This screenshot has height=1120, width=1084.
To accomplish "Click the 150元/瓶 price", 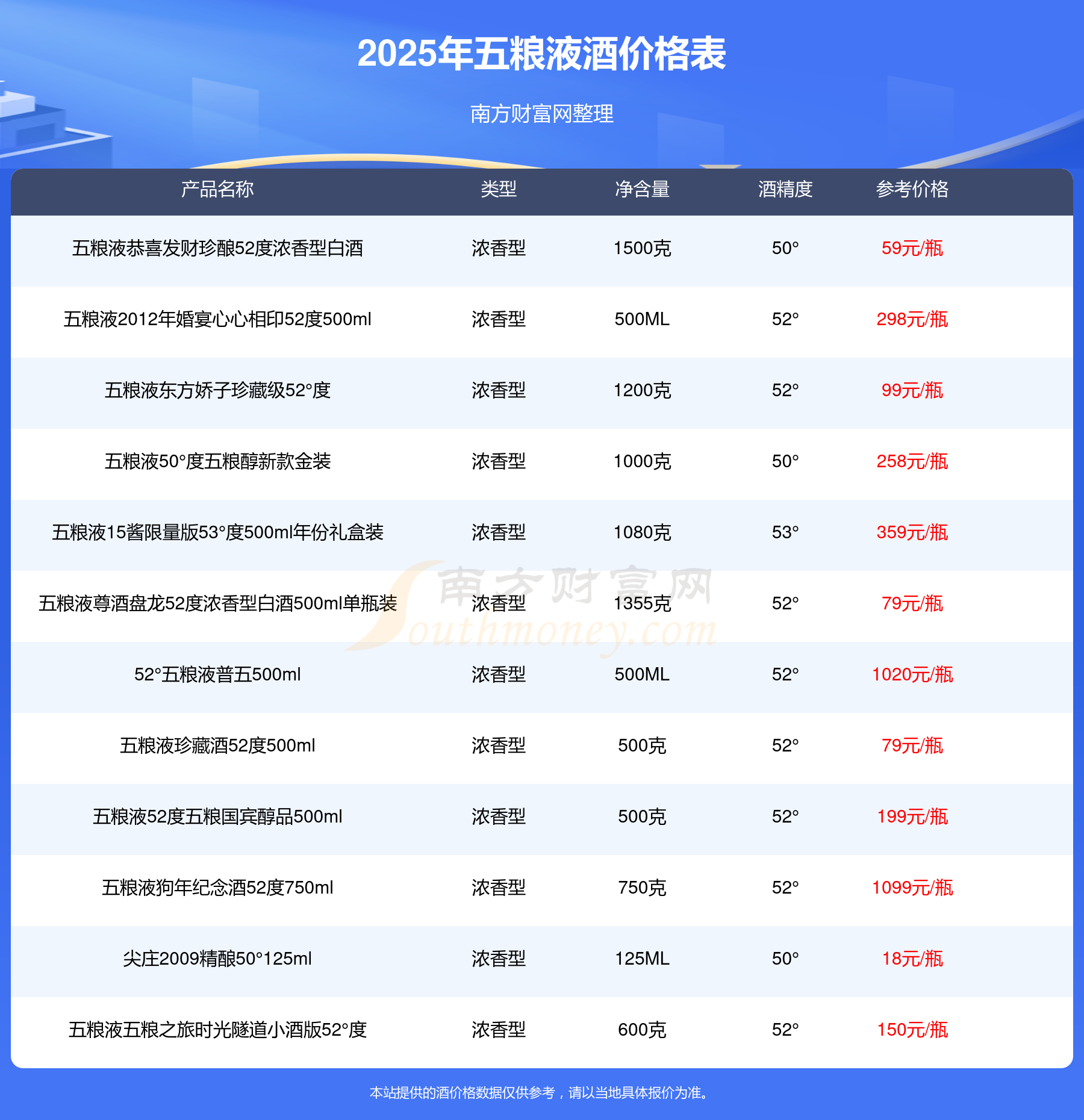I will coord(912,1030).
